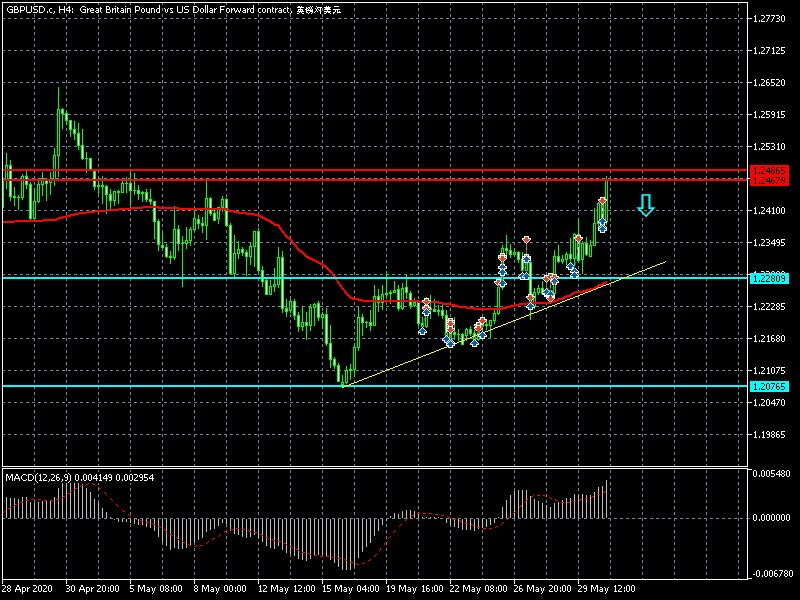Click the cyan down arrow marker
Screen dimensions: 800x600
646,206
